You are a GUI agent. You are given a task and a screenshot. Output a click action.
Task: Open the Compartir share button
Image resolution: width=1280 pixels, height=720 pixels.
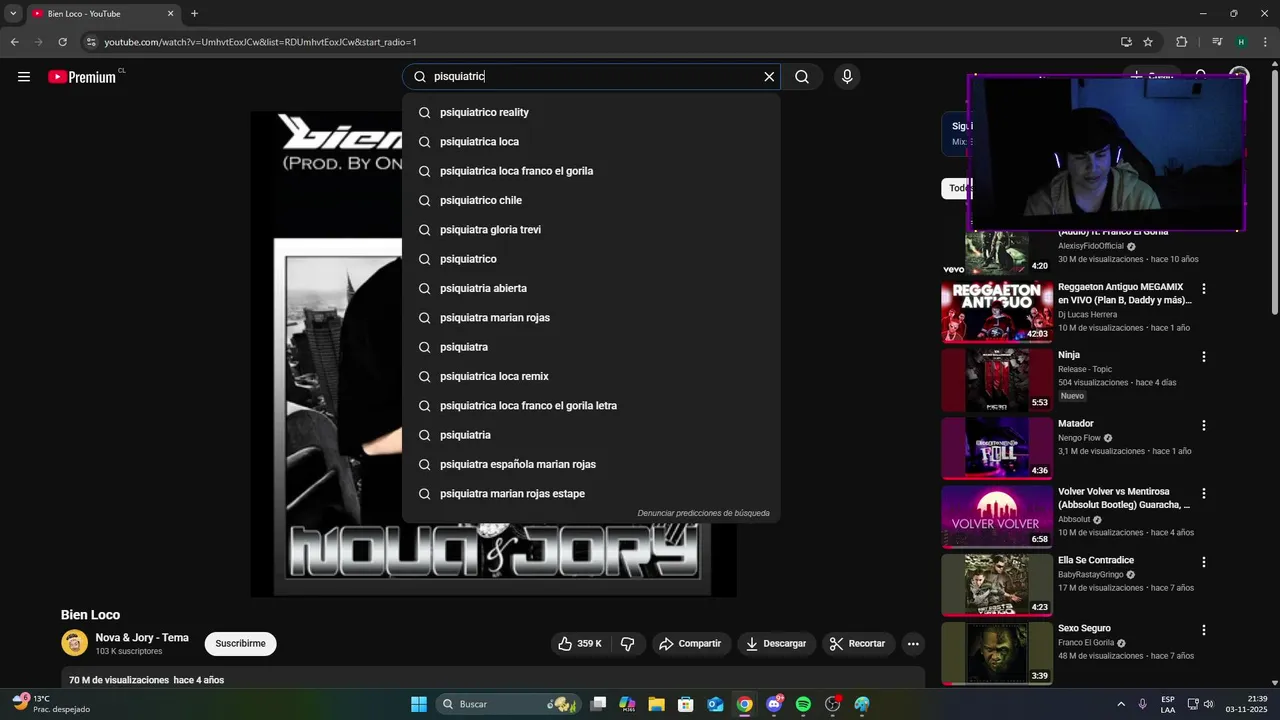(x=690, y=644)
